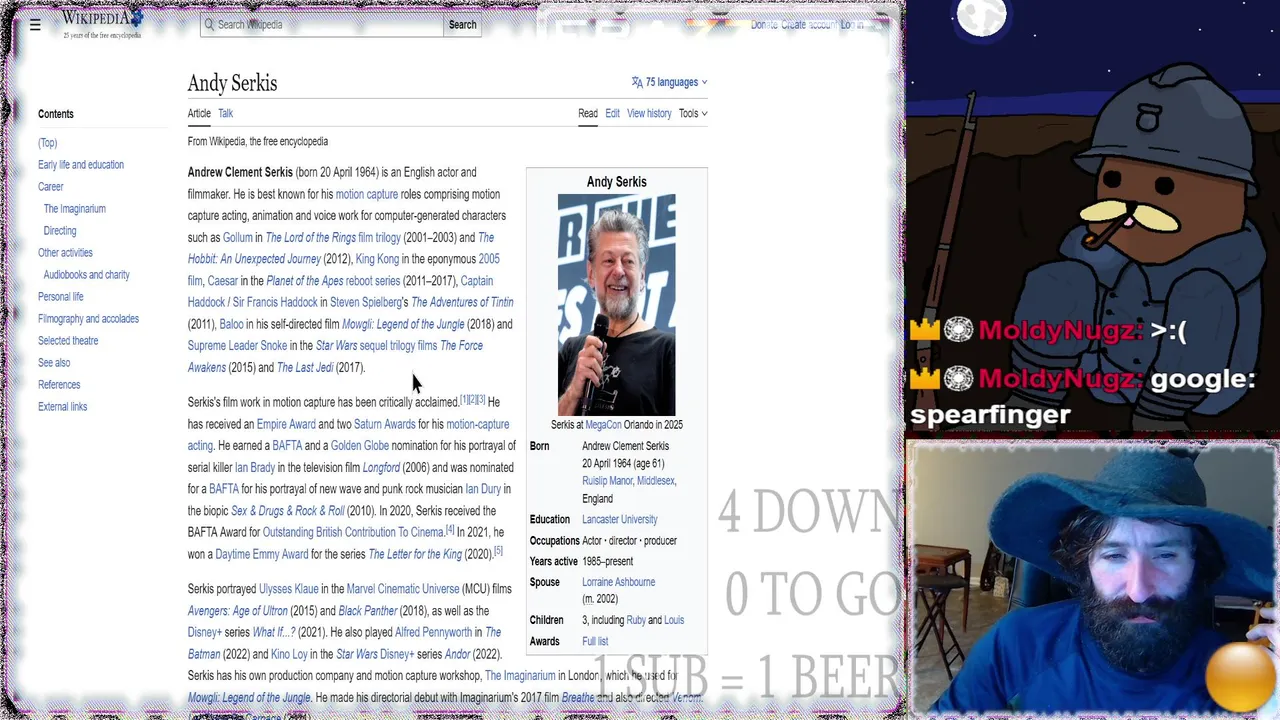Open The Last Jedi link
Image resolution: width=1280 pixels, height=720 pixels.
coord(305,367)
